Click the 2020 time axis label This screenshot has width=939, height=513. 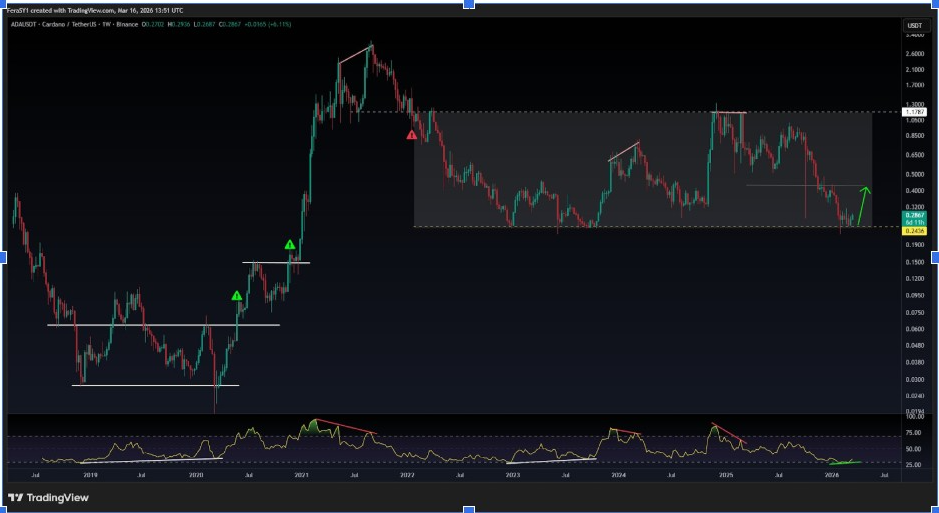click(196, 475)
